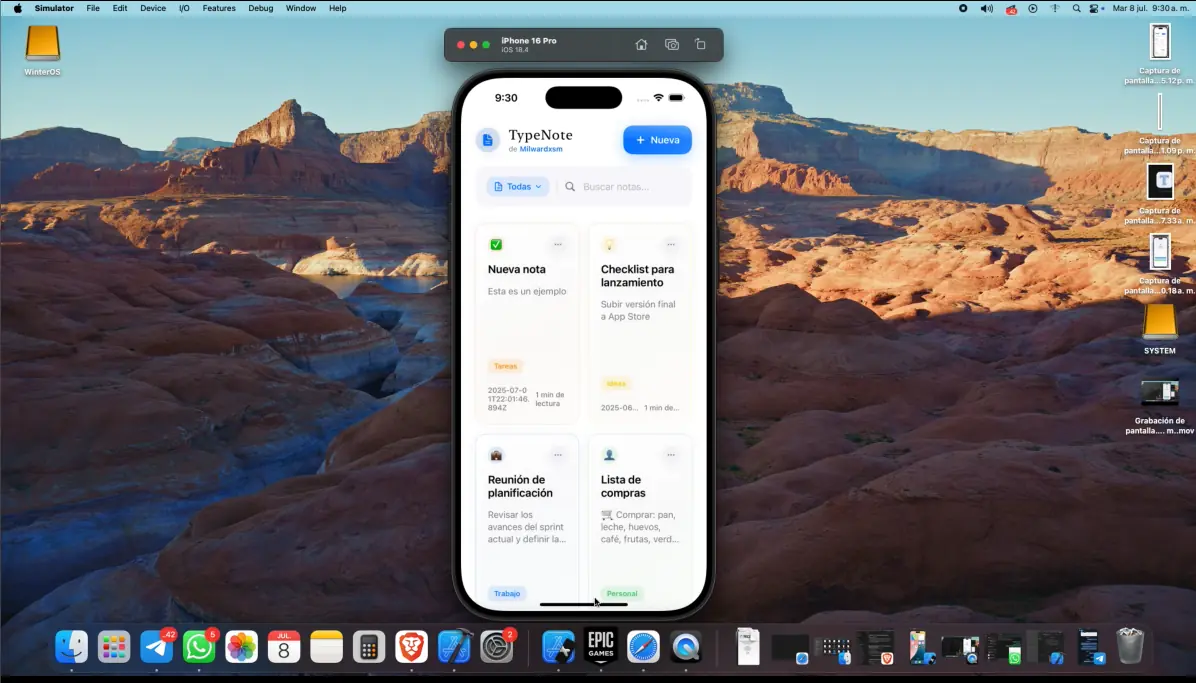Open the Nueva nota title
This screenshot has width=1196, height=683.
tap(516, 269)
